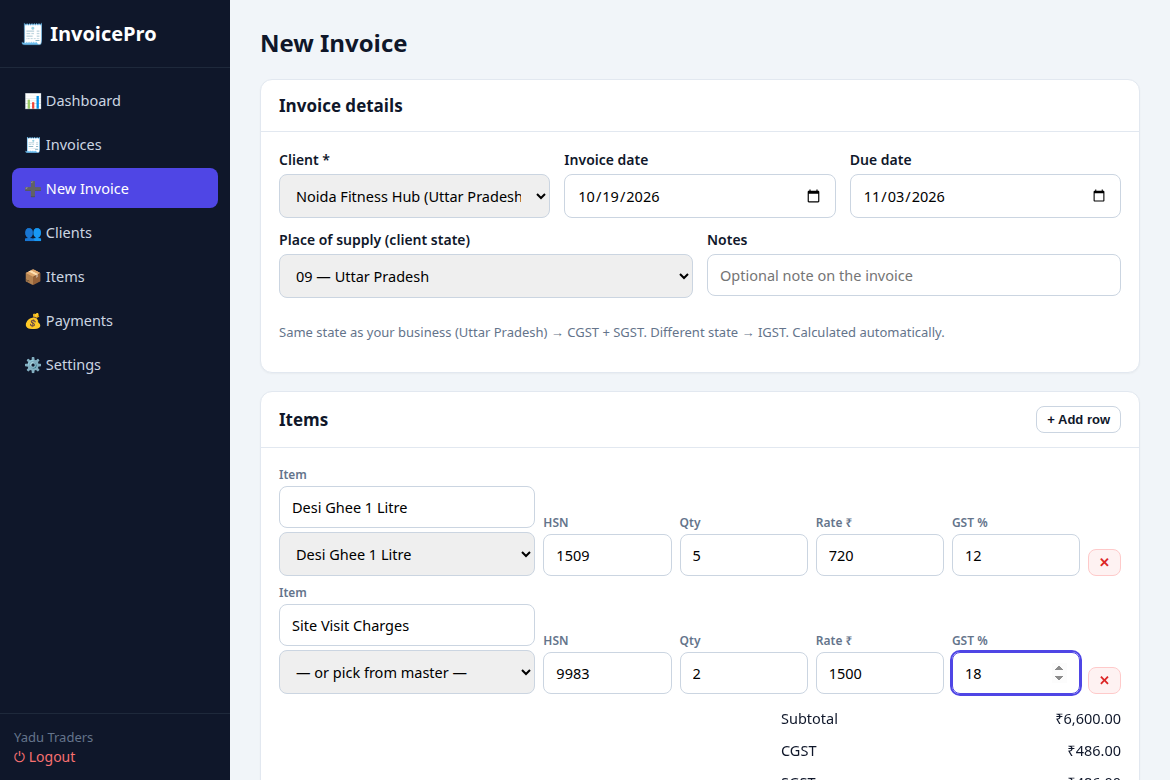The height and width of the screenshot is (780, 1170).
Task: Click the Payments money bag icon
Action: click(x=33, y=321)
